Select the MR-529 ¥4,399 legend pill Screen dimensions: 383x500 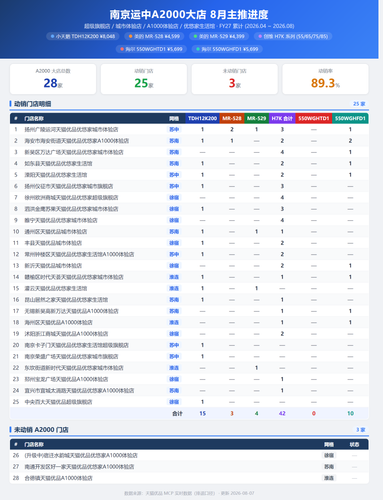tap(219, 36)
